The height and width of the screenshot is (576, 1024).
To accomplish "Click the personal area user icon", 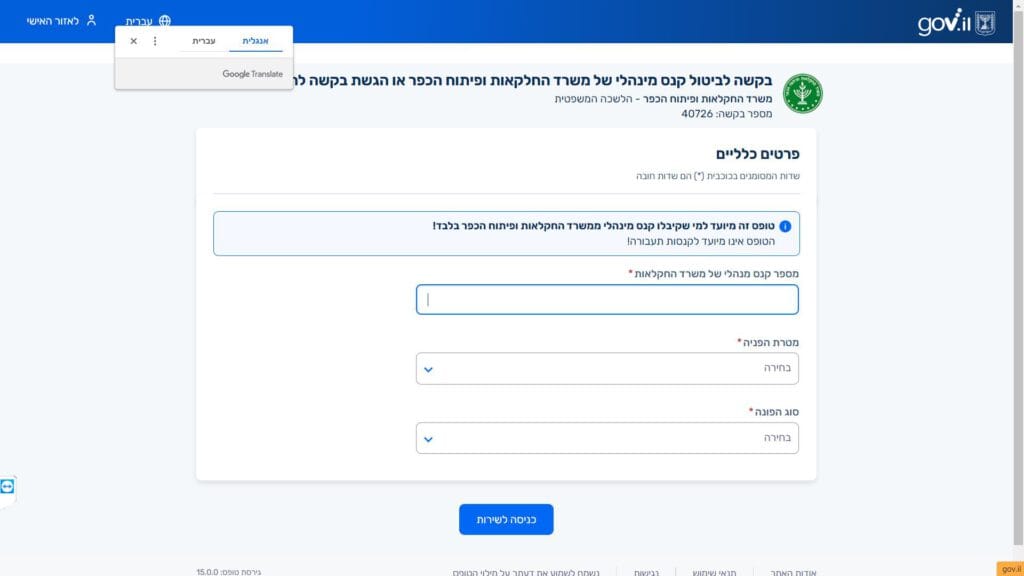I will [91, 21].
